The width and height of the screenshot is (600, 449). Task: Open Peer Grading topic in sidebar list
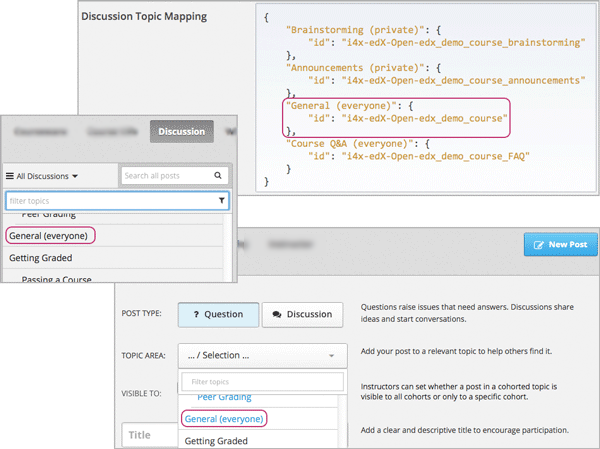coord(113,217)
